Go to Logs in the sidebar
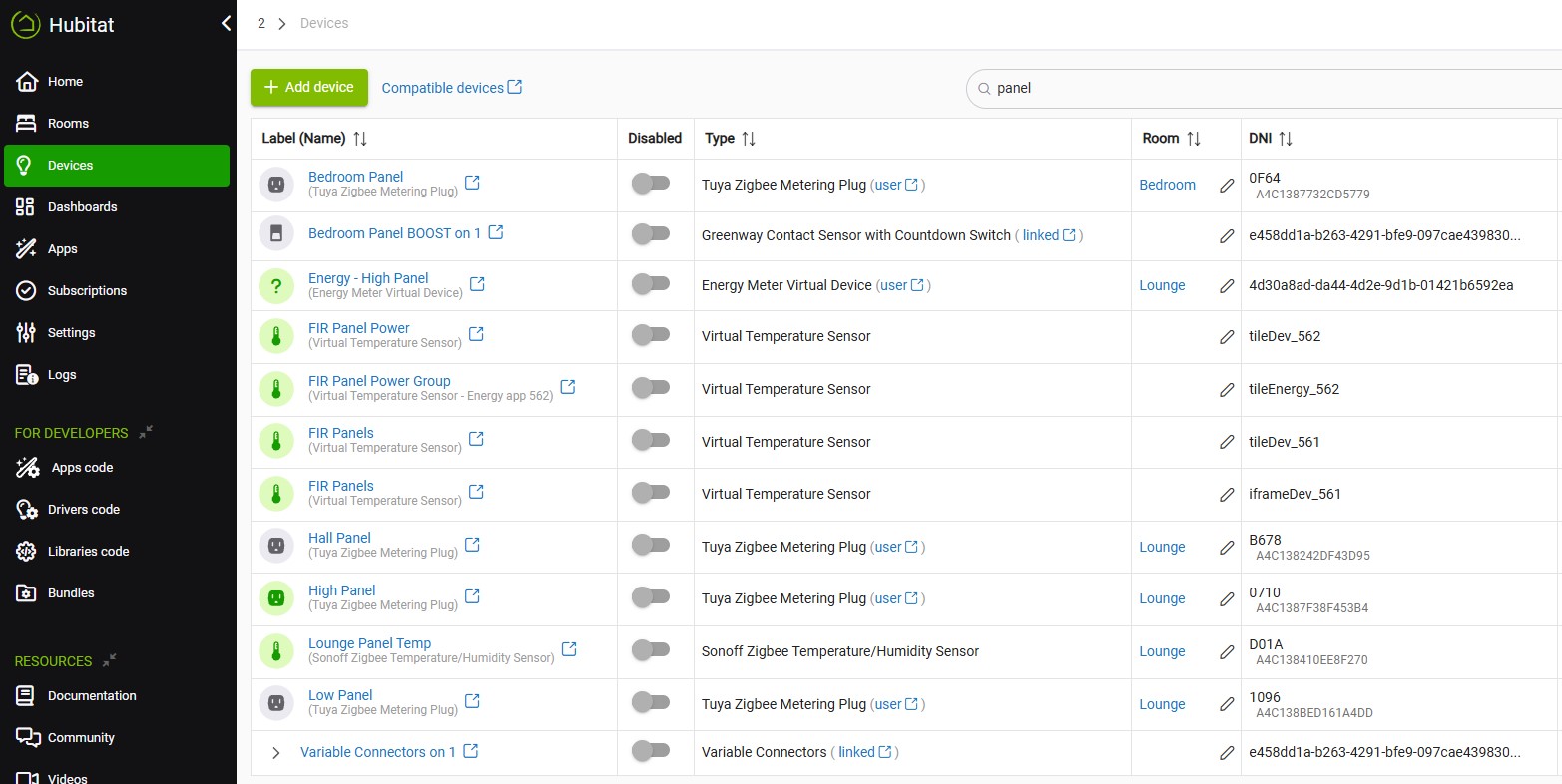This screenshot has width=1562, height=784. [61, 375]
